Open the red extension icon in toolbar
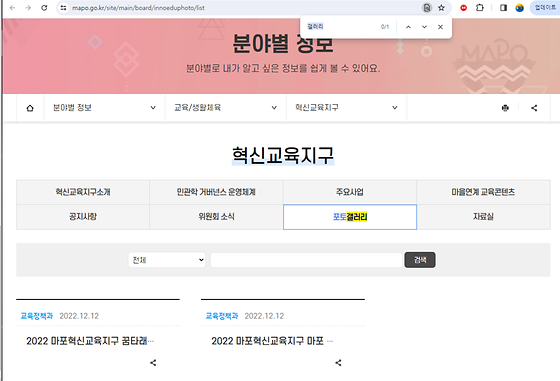The image size is (560, 381). [x=464, y=7]
